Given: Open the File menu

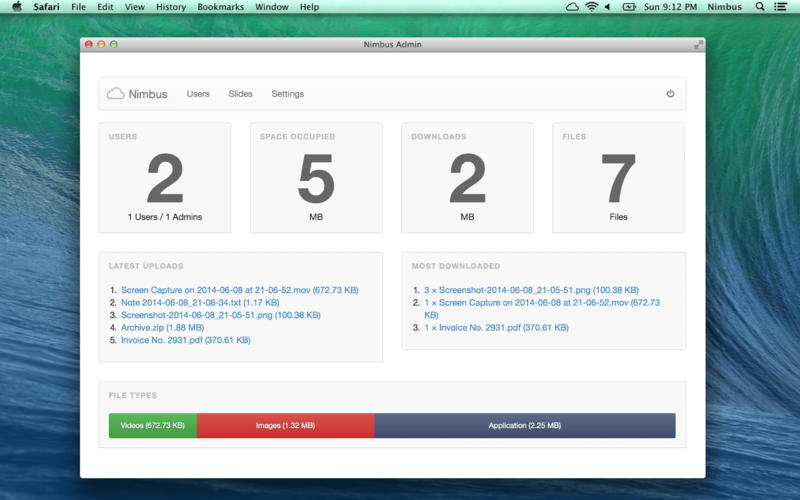Looking at the screenshot, I should tap(79, 7).
